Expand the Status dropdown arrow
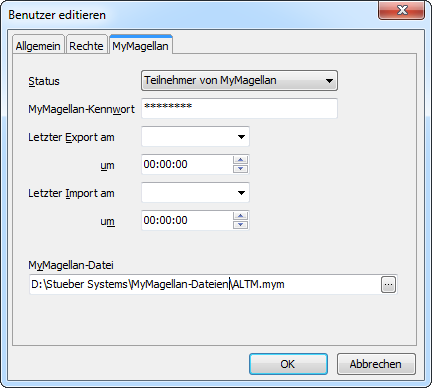 click(x=329, y=81)
